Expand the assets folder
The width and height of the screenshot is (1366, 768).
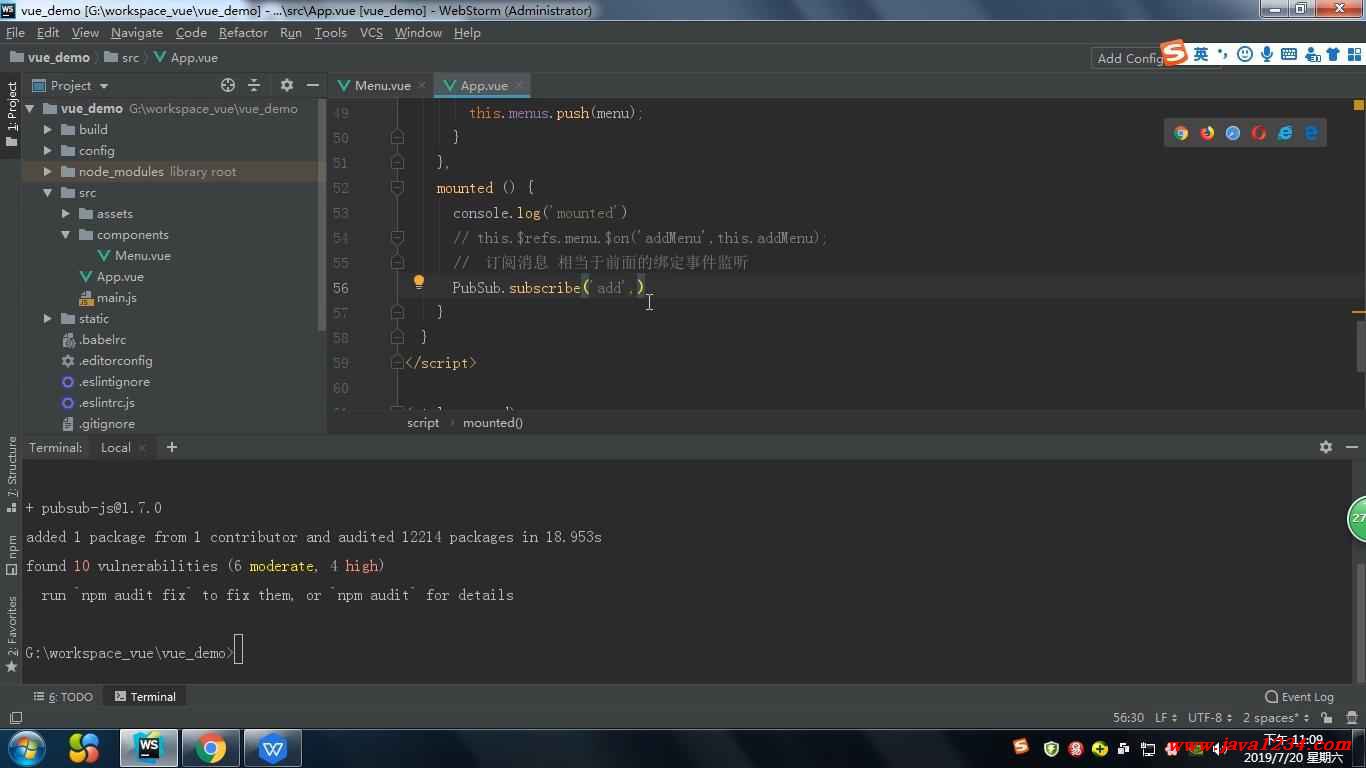(66, 213)
